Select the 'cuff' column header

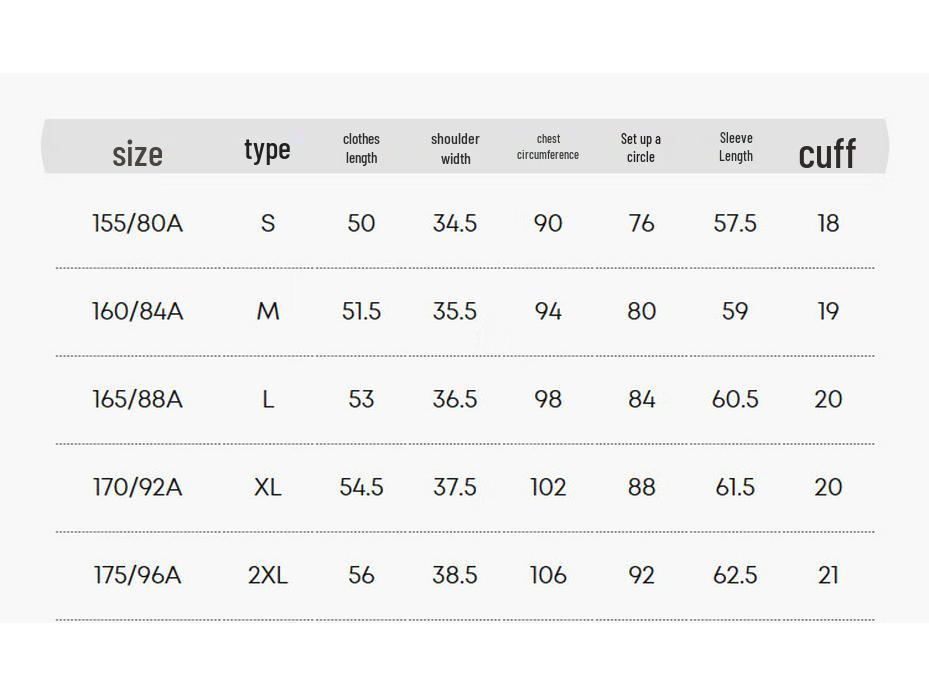point(827,153)
